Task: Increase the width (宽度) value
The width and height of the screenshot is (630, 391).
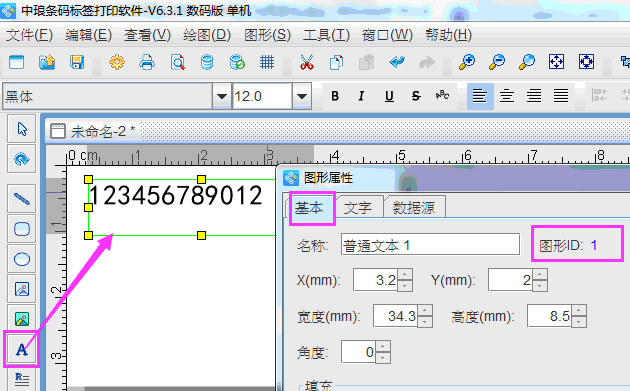Action: pyautogui.click(x=425, y=311)
